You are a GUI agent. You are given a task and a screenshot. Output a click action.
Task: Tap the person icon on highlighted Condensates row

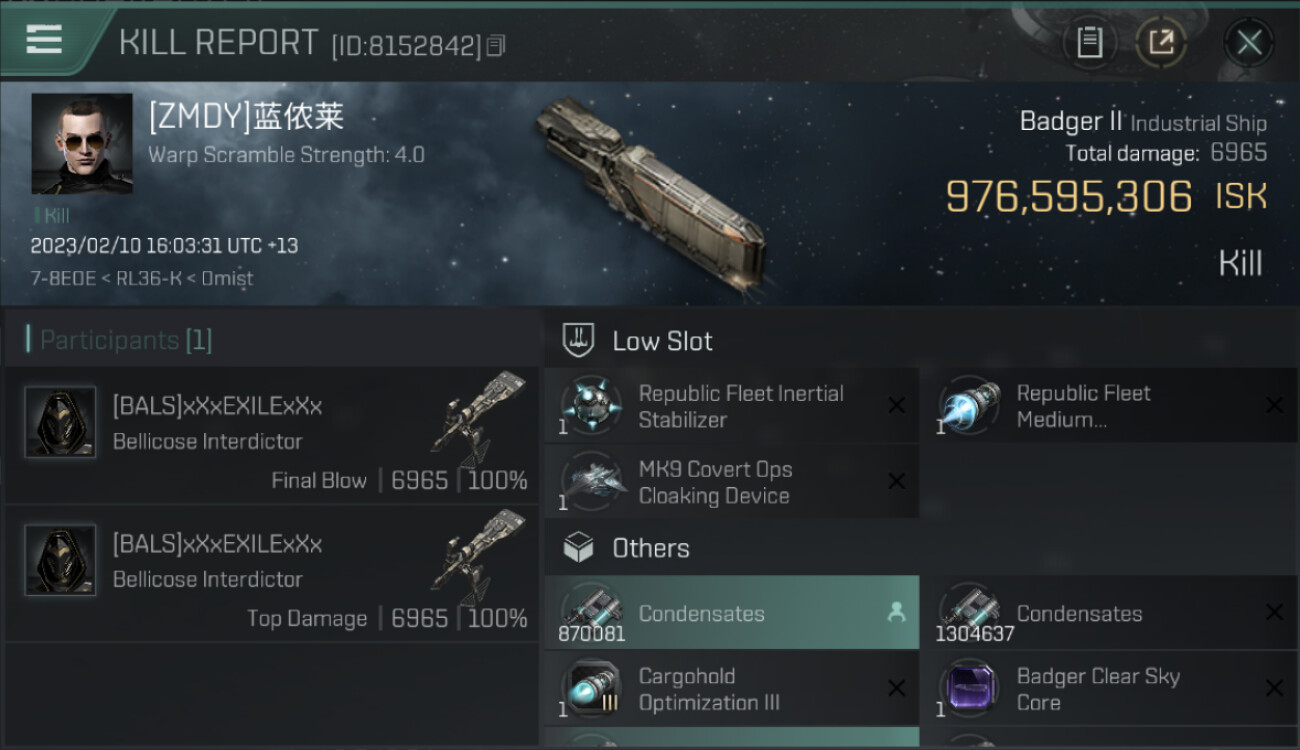pos(896,613)
